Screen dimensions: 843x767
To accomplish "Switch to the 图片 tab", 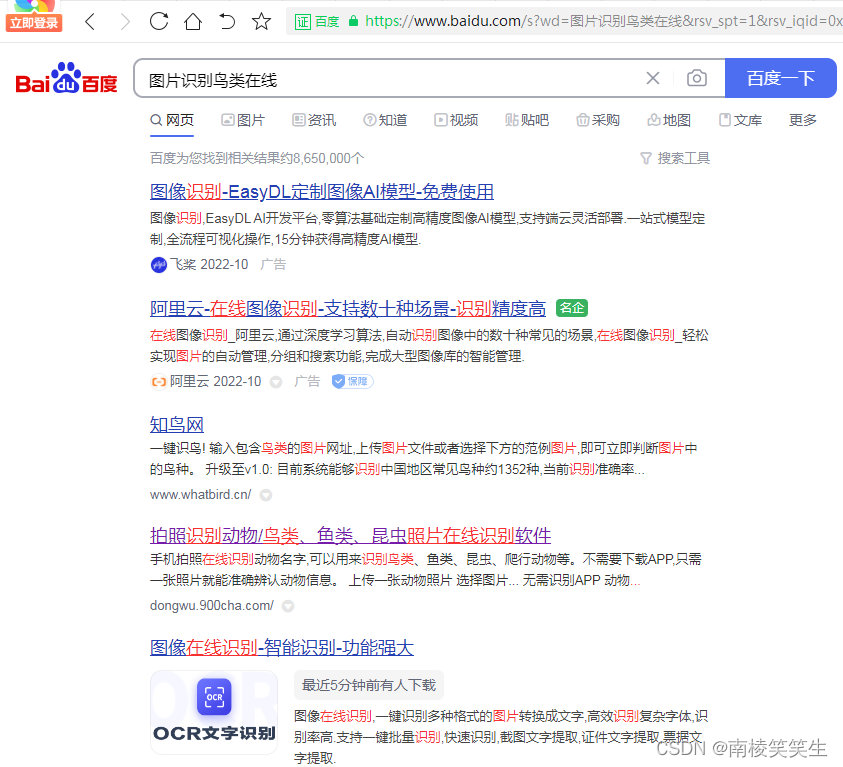I will [243, 120].
